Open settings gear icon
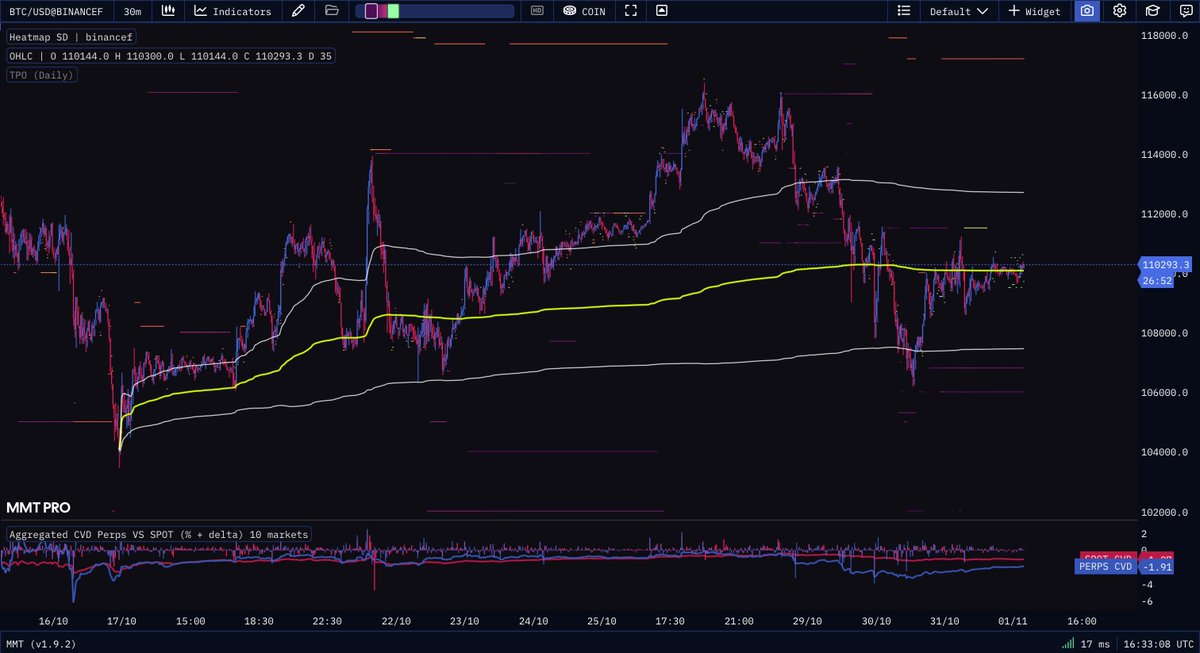Image resolution: width=1200 pixels, height=653 pixels. tap(1120, 11)
